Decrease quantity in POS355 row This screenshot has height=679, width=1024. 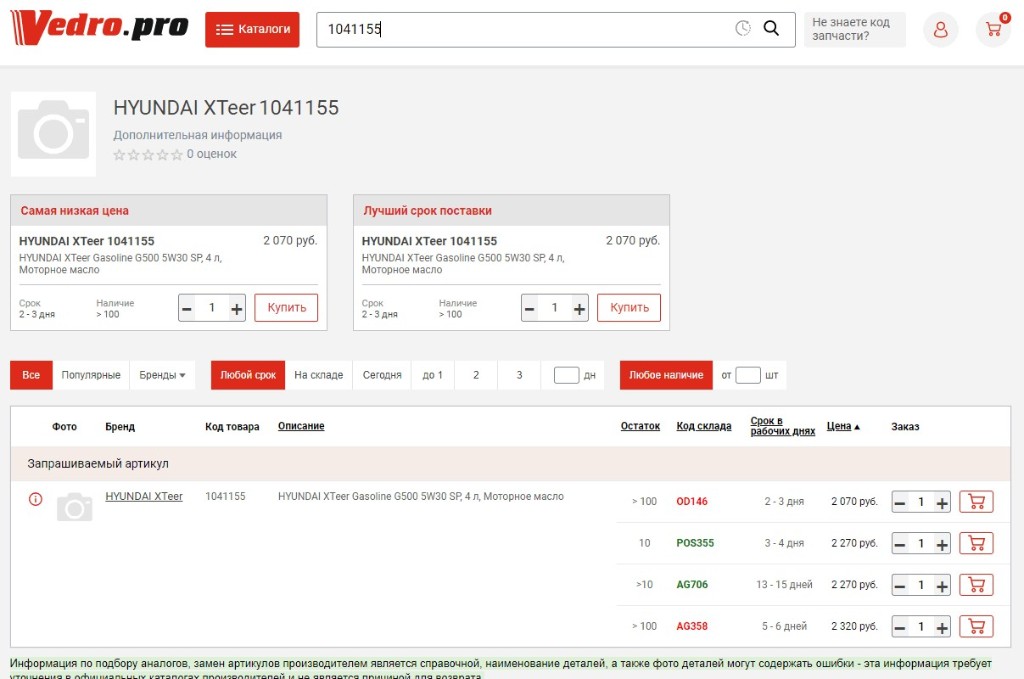click(900, 545)
